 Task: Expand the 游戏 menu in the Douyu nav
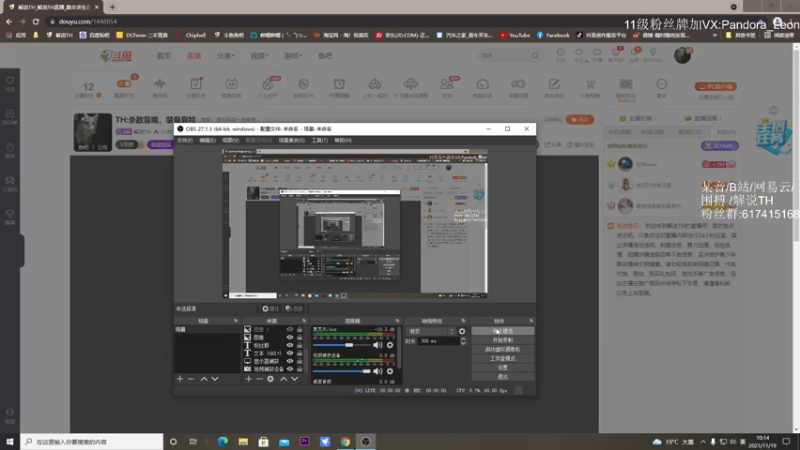click(x=293, y=56)
